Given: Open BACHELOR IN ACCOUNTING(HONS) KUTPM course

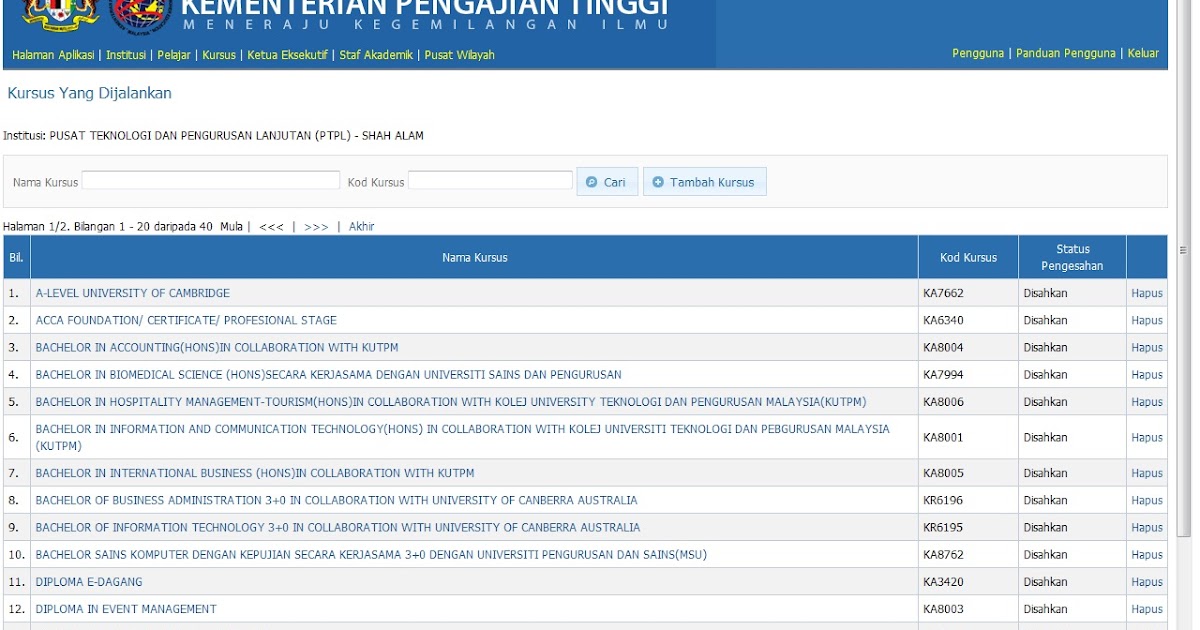Looking at the screenshot, I should [x=217, y=348].
